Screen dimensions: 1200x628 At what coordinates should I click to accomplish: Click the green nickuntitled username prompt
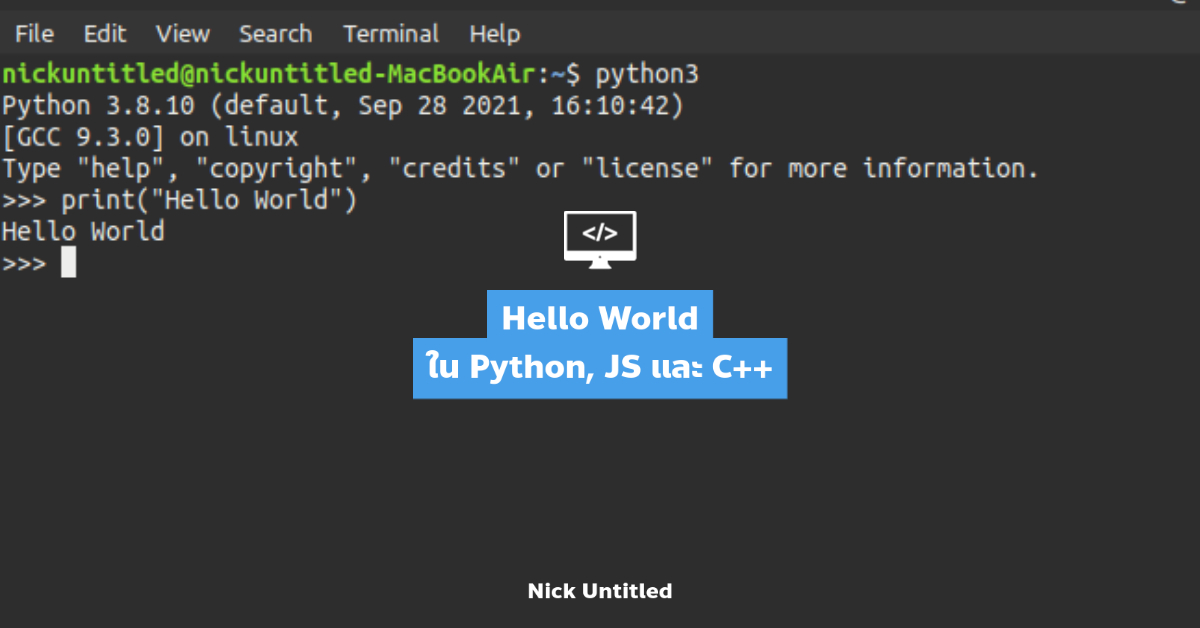(x=279, y=74)
